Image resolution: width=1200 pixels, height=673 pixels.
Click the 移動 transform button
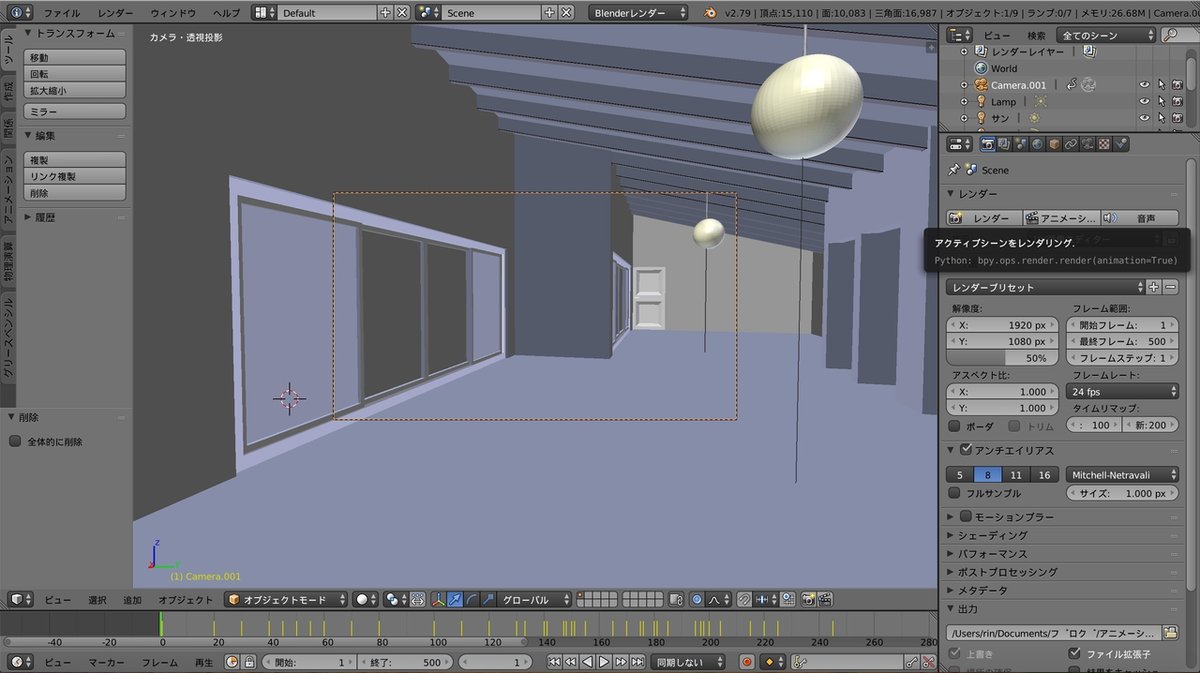coord(74,57)
